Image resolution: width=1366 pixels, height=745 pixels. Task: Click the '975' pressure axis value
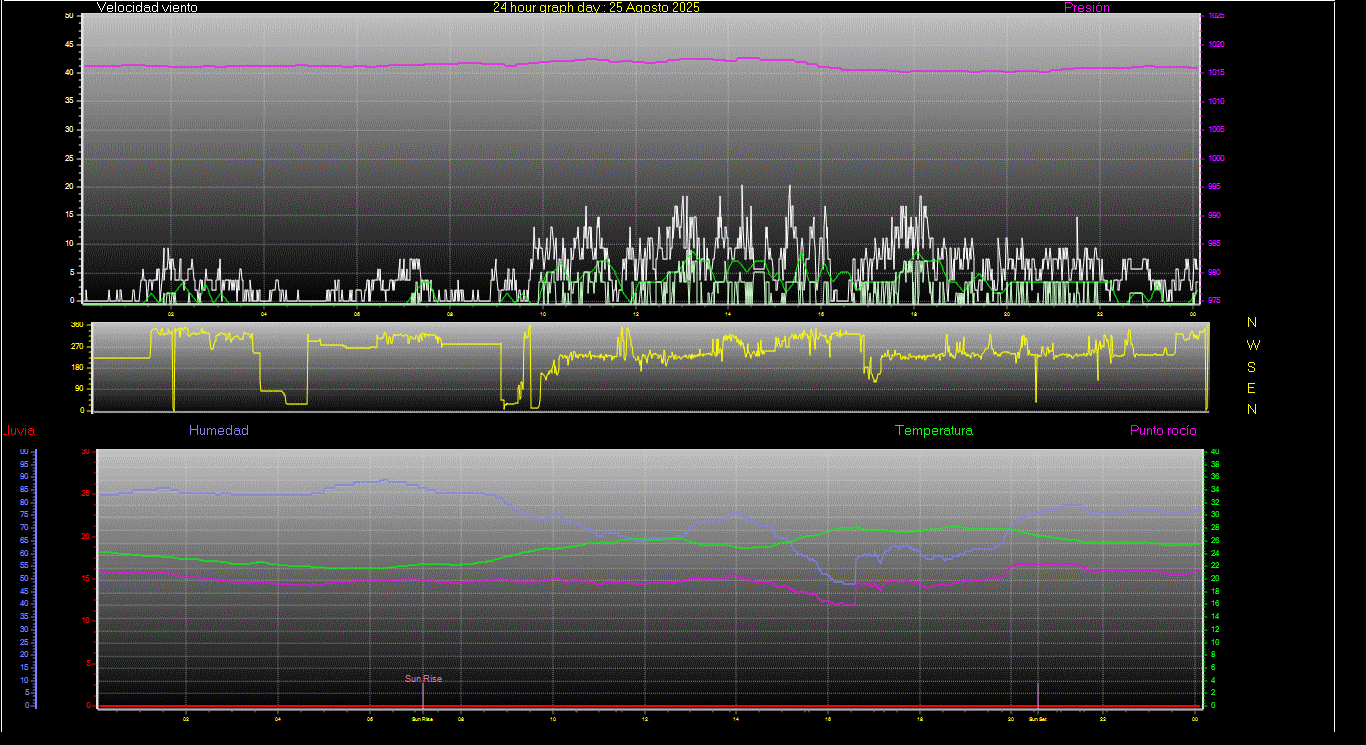[x=1214, y=300]
